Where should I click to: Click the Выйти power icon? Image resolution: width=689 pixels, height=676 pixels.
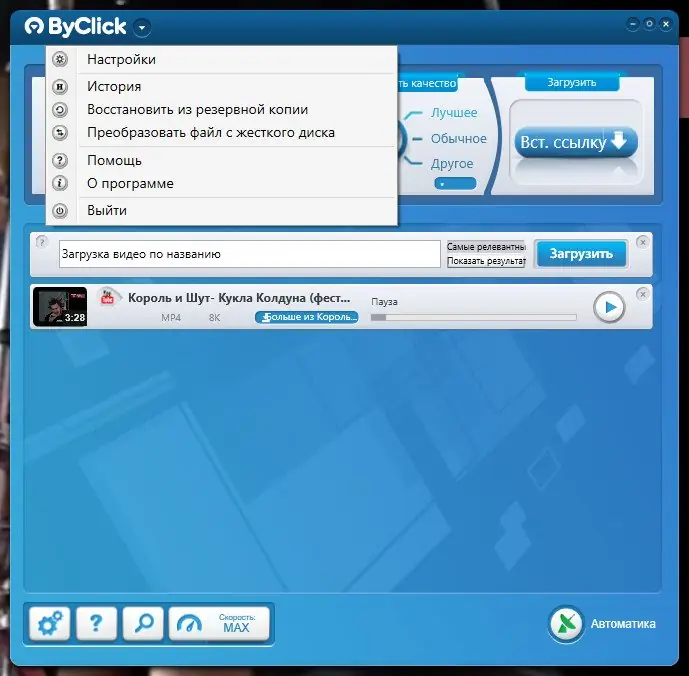[60, 211]
